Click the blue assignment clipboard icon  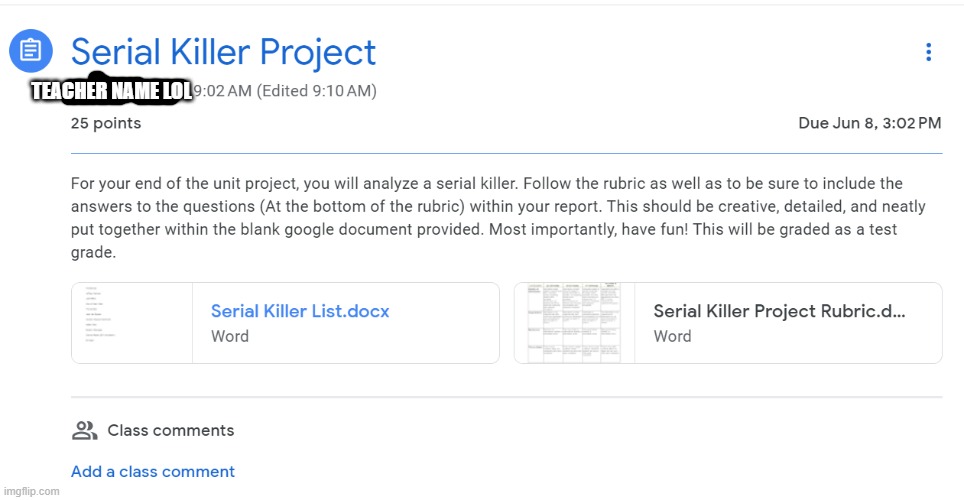[31, 51]
